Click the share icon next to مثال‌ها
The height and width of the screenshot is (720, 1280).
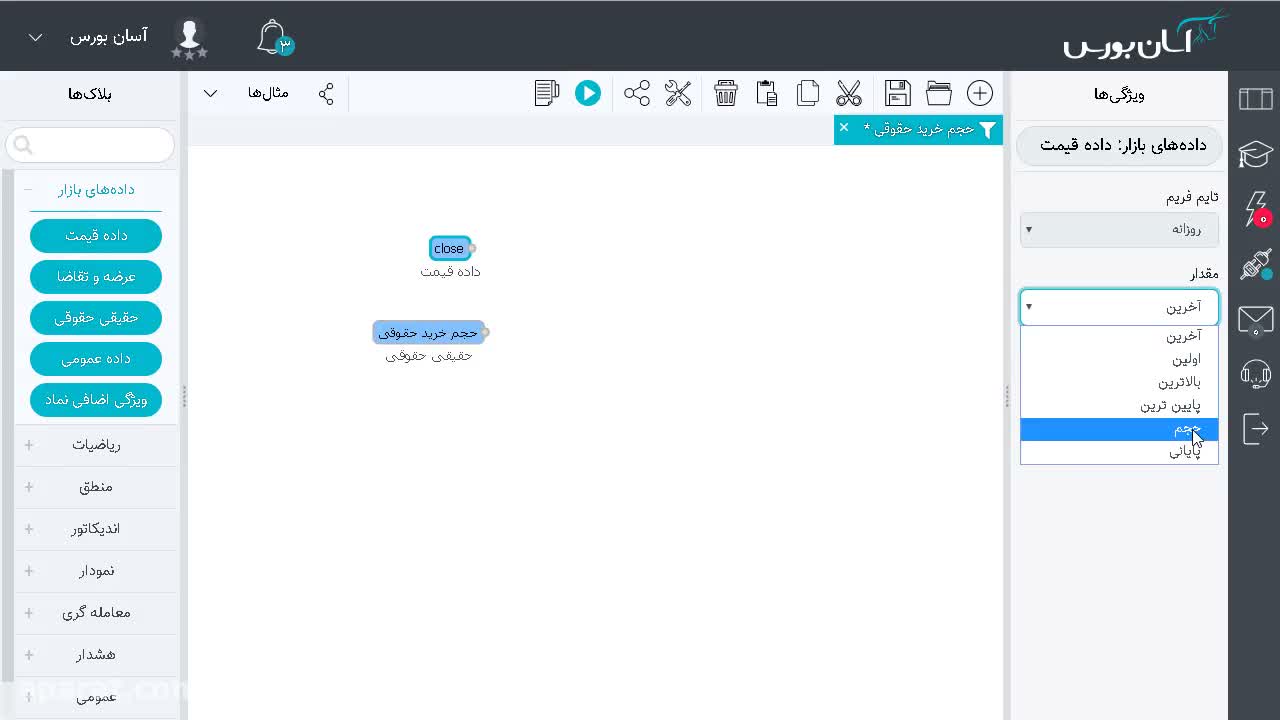click(326, 93)
